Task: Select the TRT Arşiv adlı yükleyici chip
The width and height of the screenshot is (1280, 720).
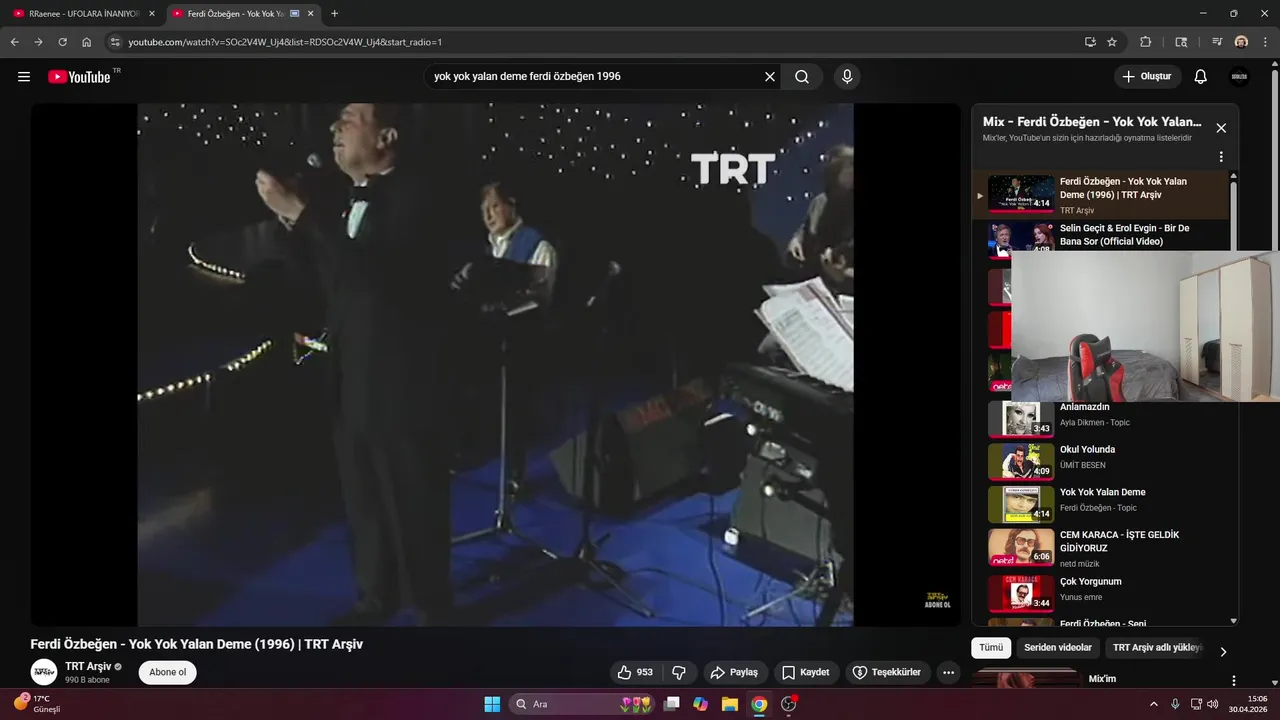Action: tap(1157, 648)
